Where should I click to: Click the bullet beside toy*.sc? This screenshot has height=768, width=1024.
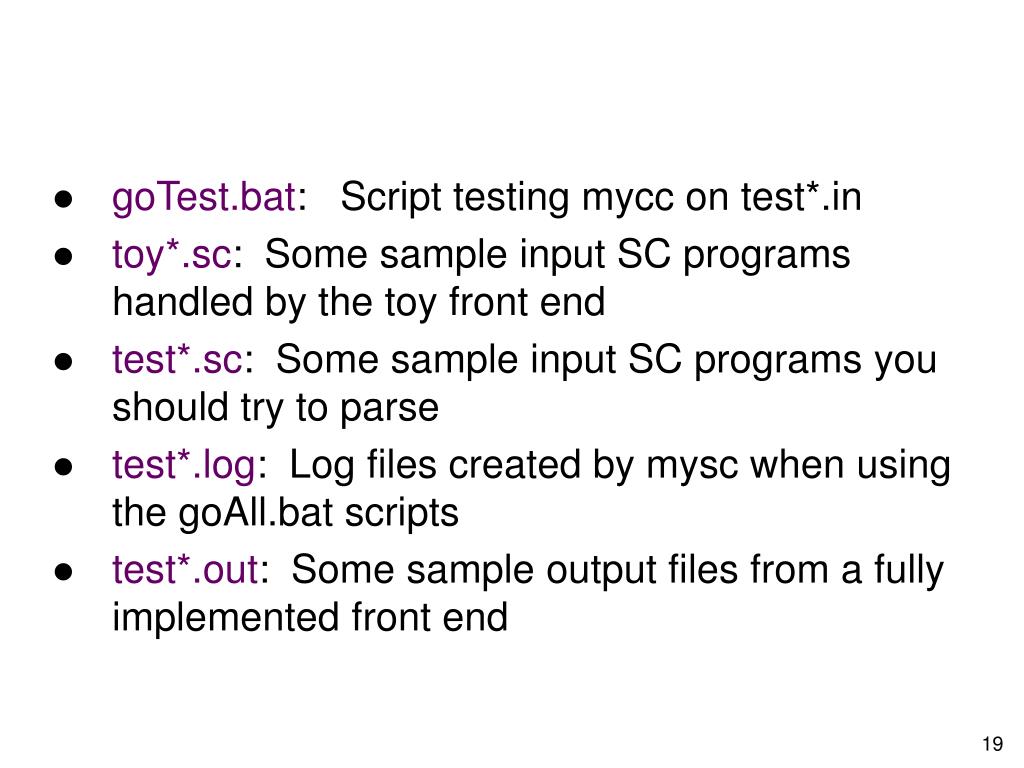63,256
